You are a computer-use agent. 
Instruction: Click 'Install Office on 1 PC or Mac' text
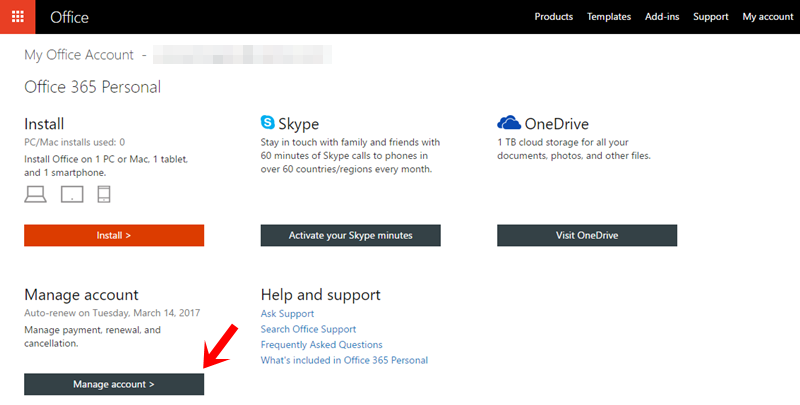click(x=106, y=166)
